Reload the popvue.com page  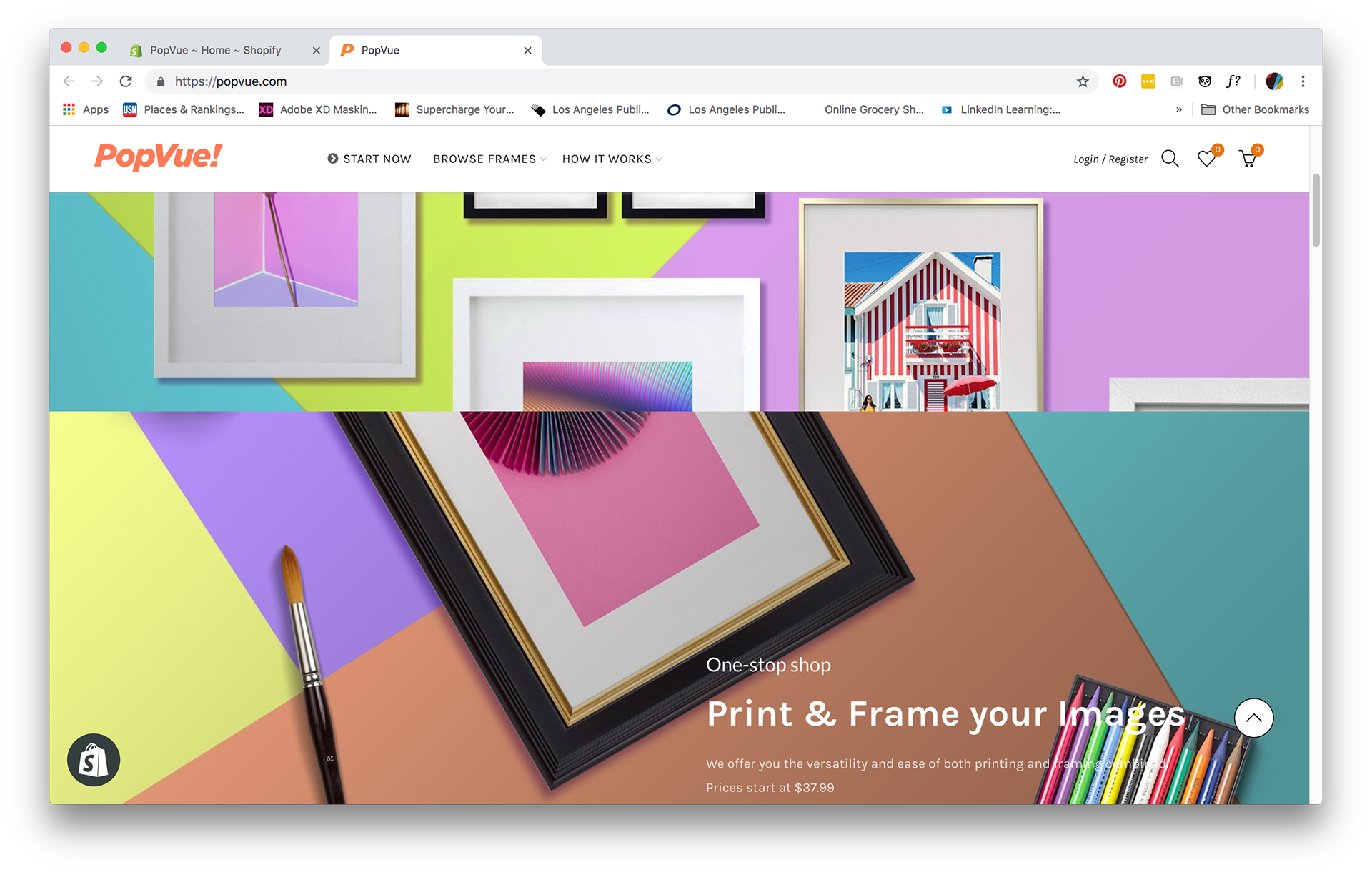pyautogui.click(x=126, y=81)
